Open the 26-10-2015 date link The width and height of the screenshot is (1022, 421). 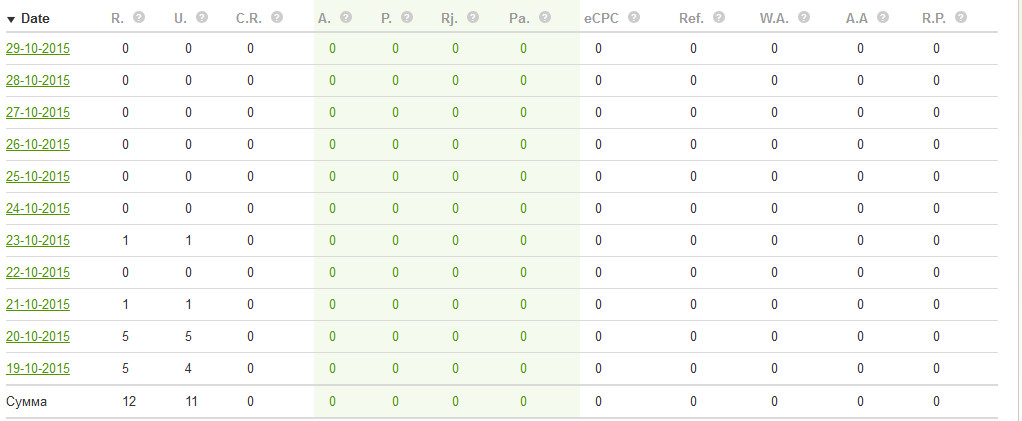(x=38, y=144)
